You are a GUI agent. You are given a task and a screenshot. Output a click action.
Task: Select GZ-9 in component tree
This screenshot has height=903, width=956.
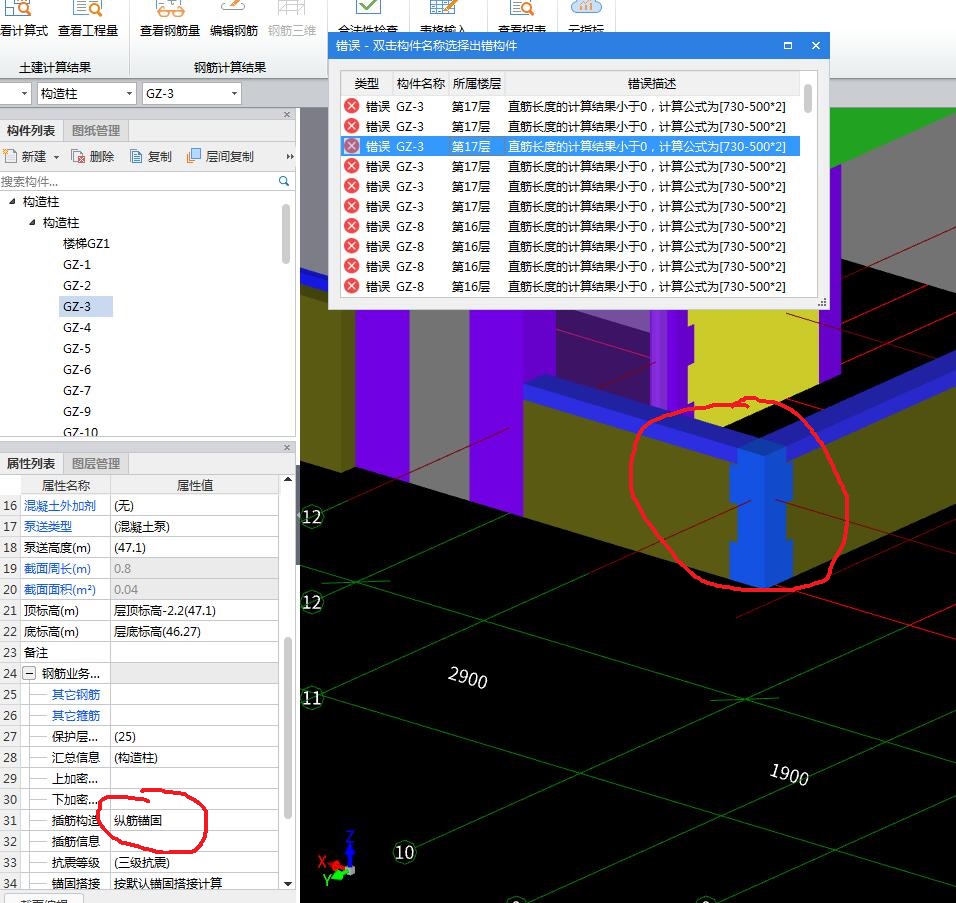[x=77, y=412]
